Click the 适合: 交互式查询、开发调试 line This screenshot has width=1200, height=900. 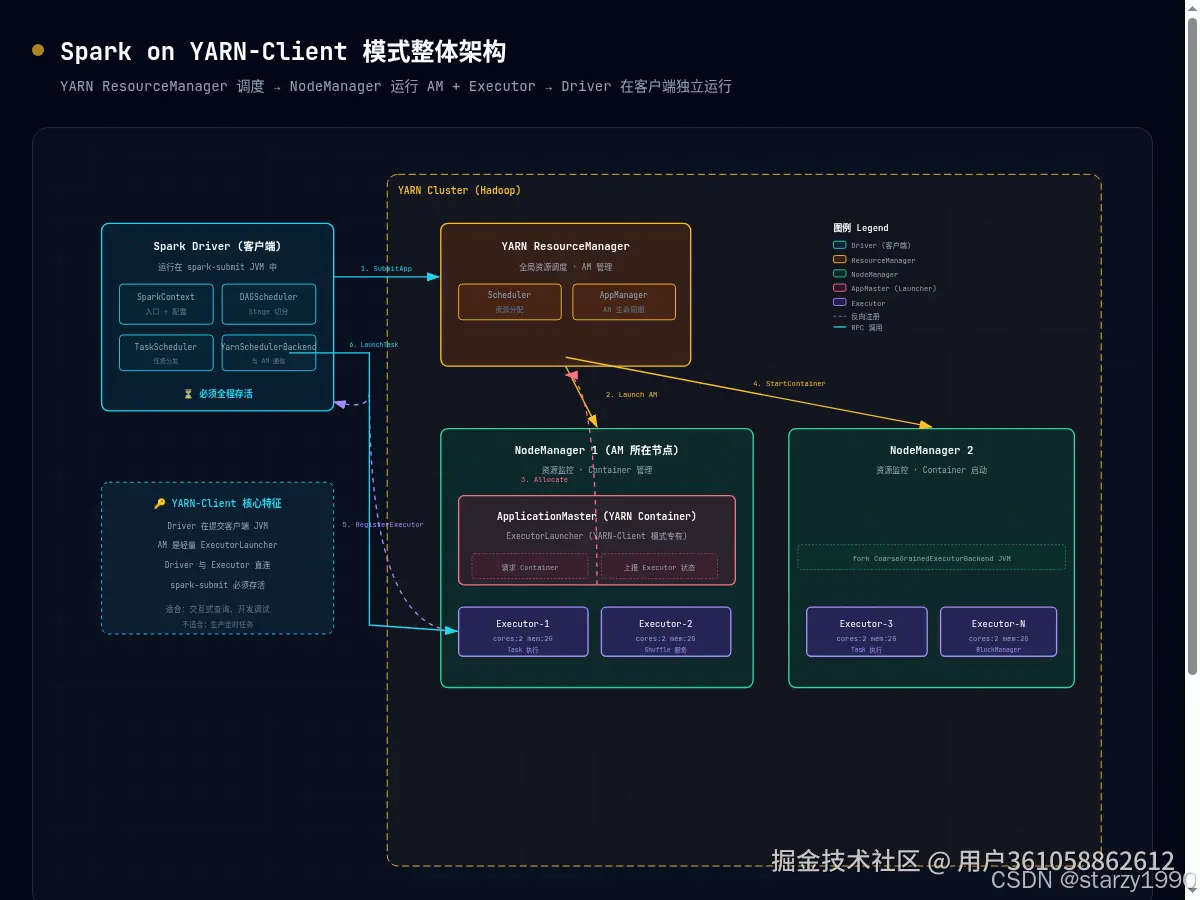pos(217,609)
